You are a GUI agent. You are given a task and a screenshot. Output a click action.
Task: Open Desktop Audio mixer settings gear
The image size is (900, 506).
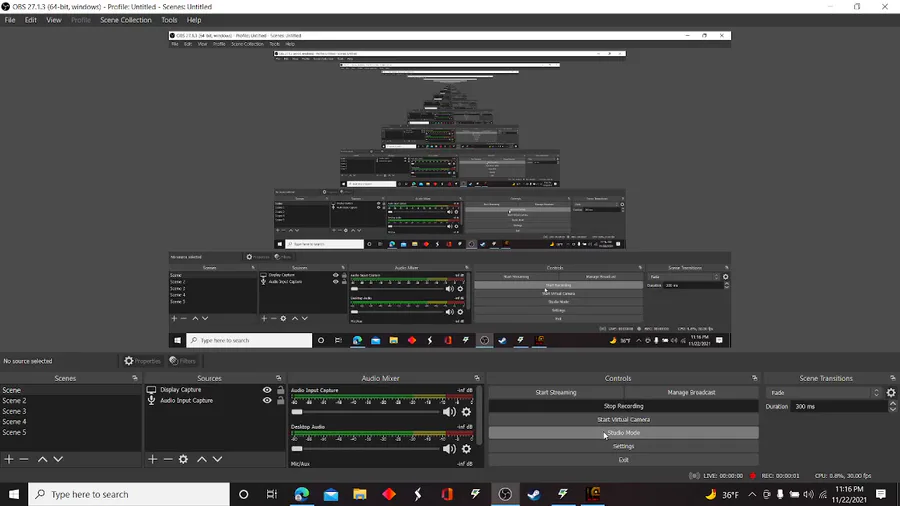466,449
